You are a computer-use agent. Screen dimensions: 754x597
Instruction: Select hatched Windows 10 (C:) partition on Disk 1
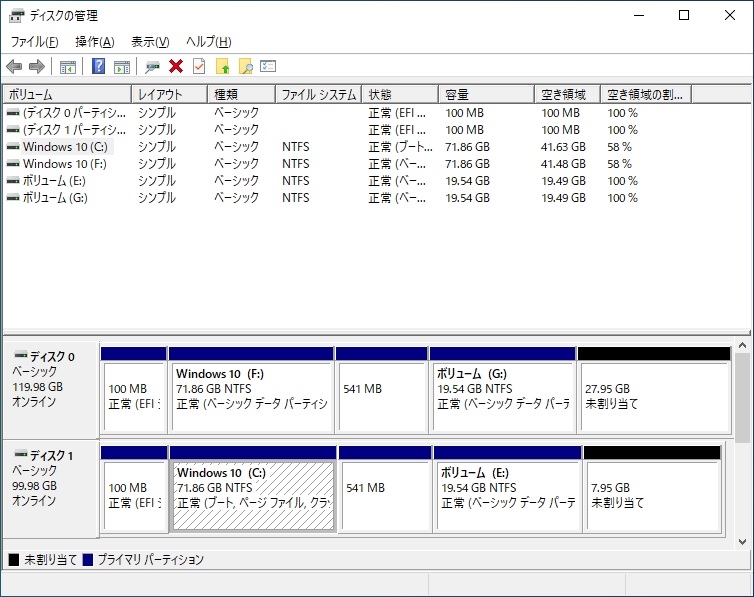coord(253,489)
